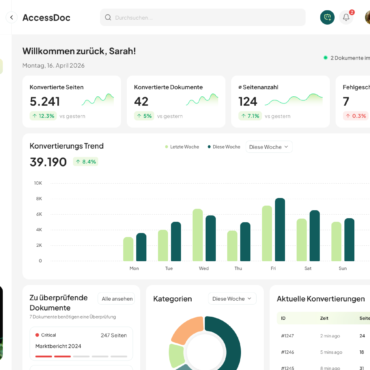Click the '2 min ago' time cell
The image size is (370, 370).
(x=330, y=336)
